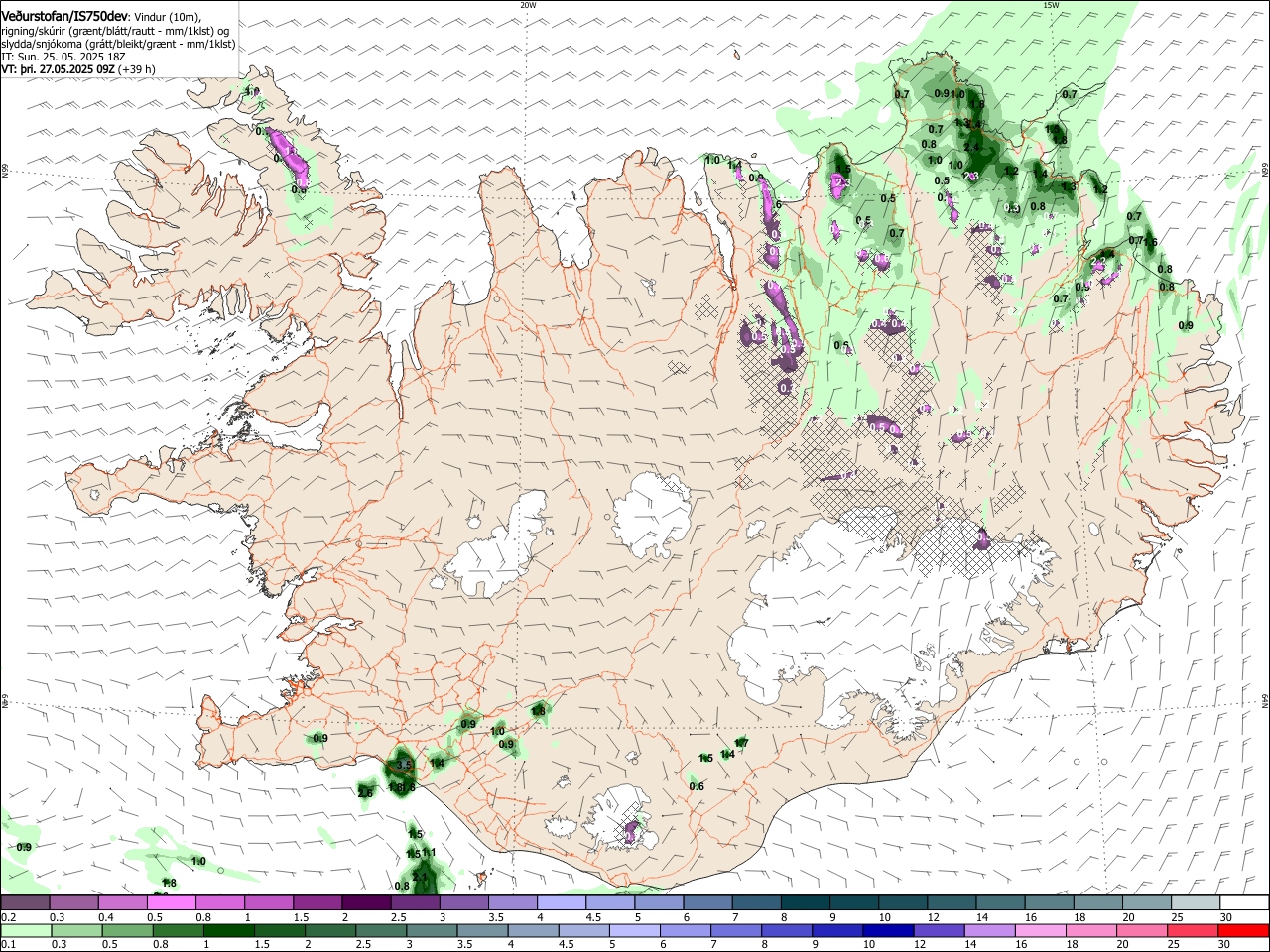This screenshot has height=952, width=1270.
Task: Click the 'VT: þri. 27.05.2025 09Z (+39 h)' line
Action: (x=78, y=70)
